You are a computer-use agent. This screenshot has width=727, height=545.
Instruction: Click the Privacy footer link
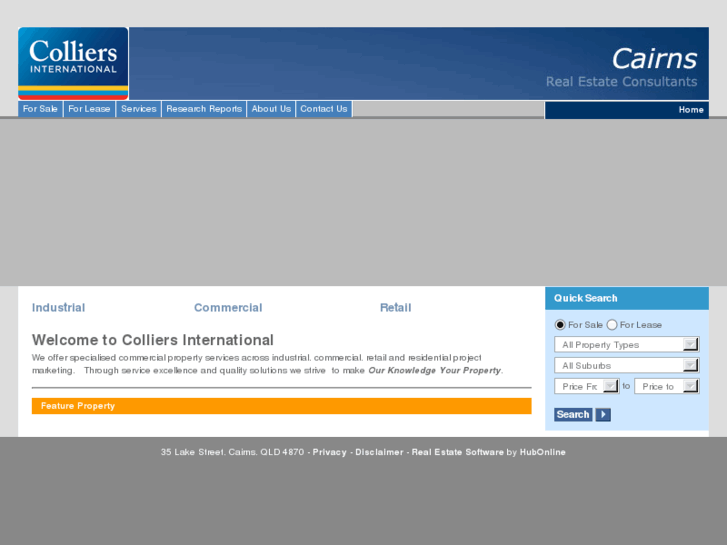(330, 452)
